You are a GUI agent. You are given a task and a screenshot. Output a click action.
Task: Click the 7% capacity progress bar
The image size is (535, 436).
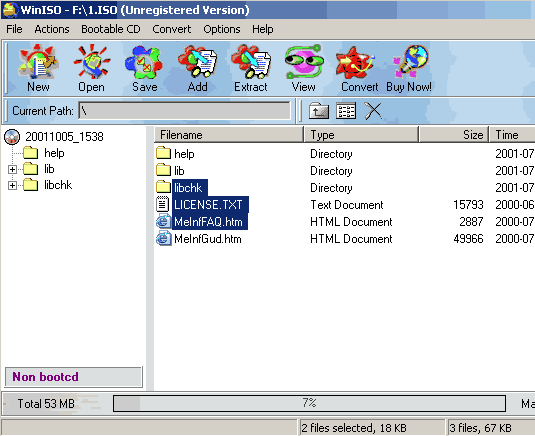tap(309, 403)
